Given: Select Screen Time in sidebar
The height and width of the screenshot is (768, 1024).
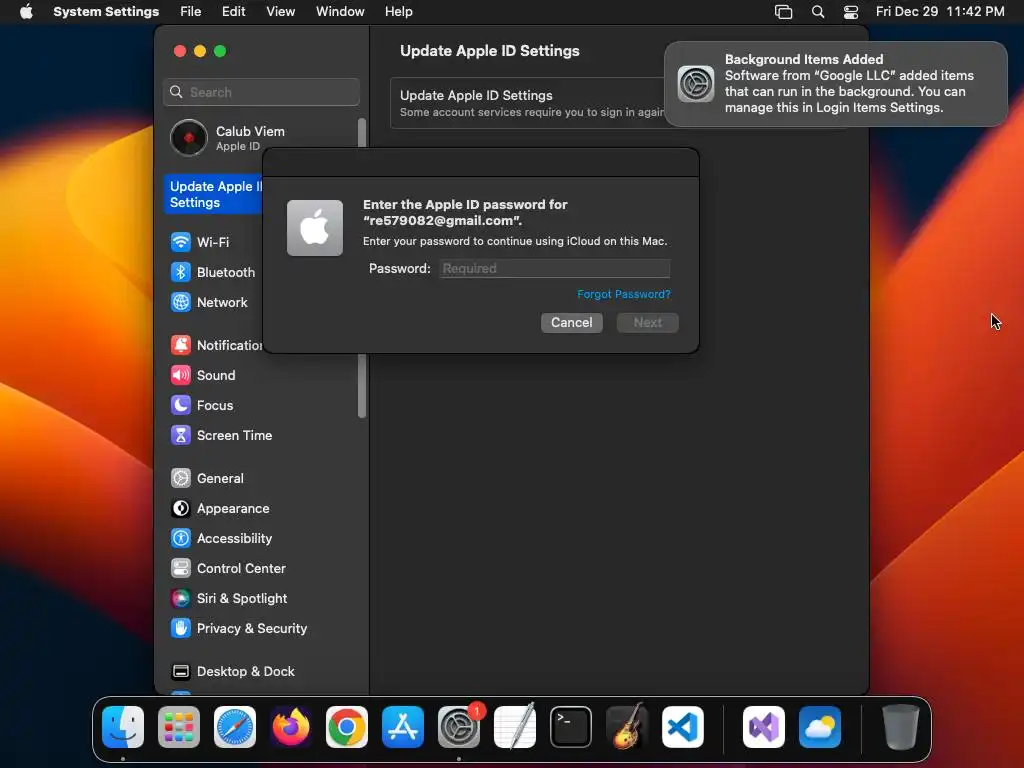Looking at the screenshot, I should tap(221, 436).
